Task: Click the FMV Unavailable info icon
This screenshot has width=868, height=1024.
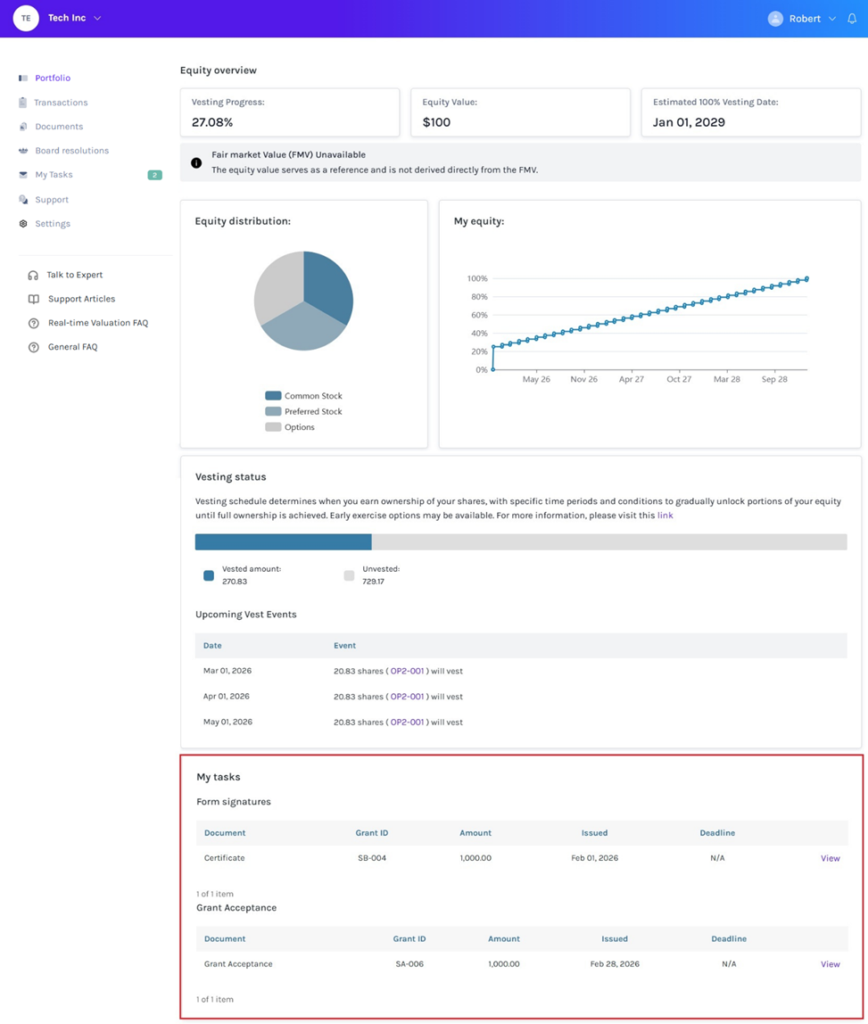Action: click(196, 162)
